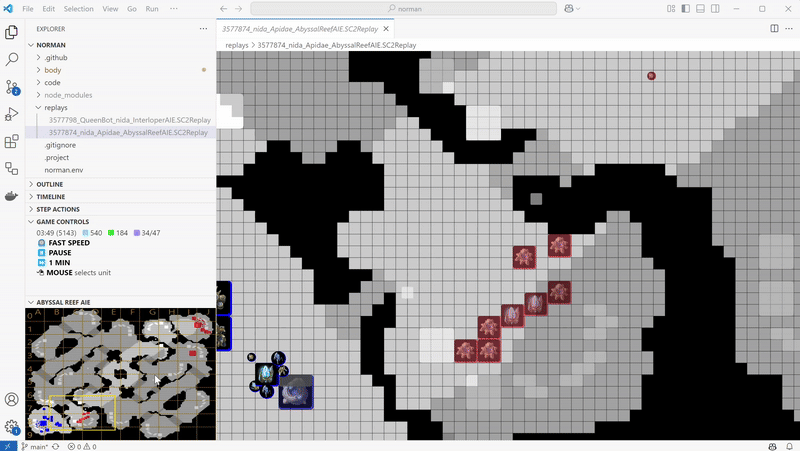800x451 pixels.
Task: Open the .project file
Action: (121, 158)
